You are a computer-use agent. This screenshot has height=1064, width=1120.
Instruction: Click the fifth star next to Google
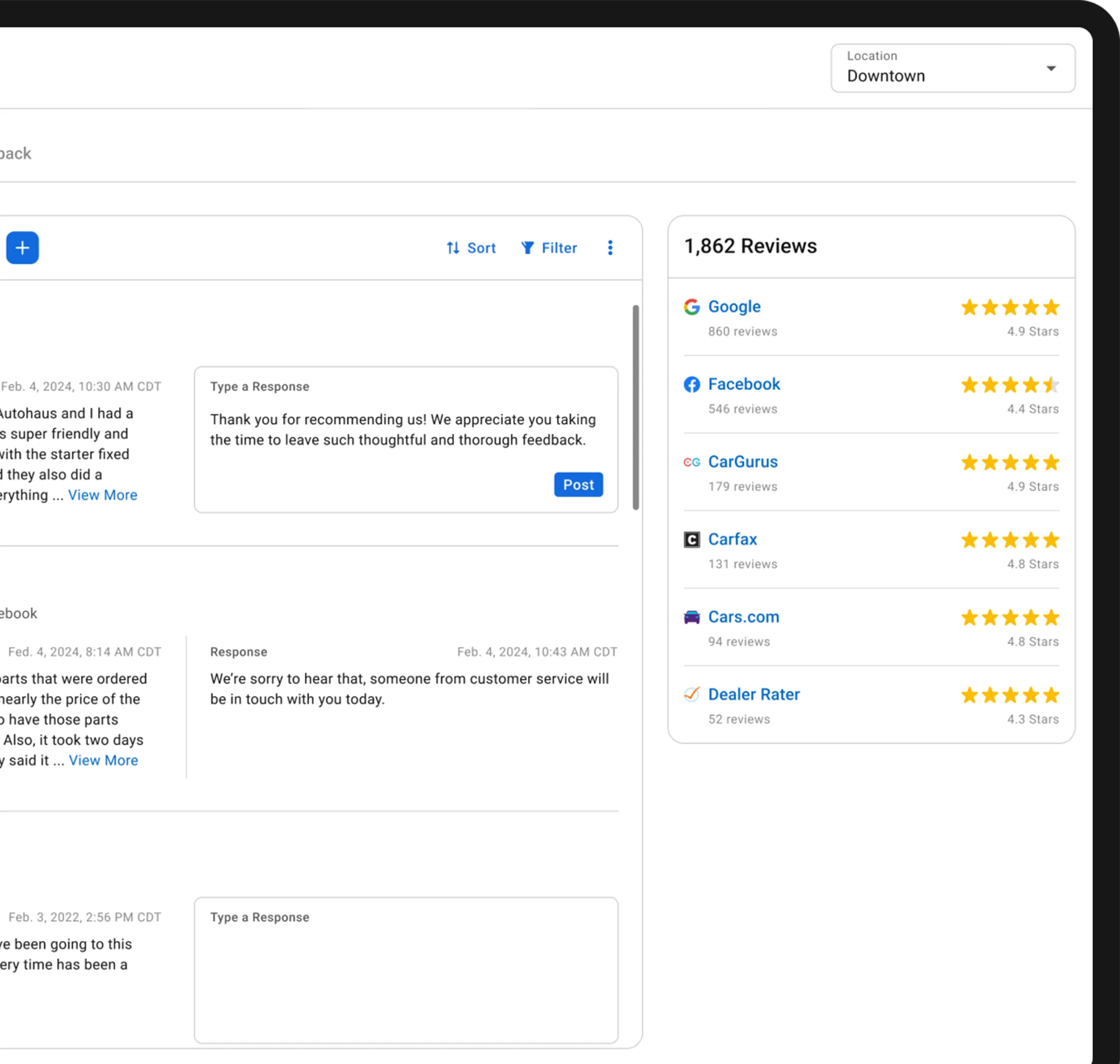1052,307
